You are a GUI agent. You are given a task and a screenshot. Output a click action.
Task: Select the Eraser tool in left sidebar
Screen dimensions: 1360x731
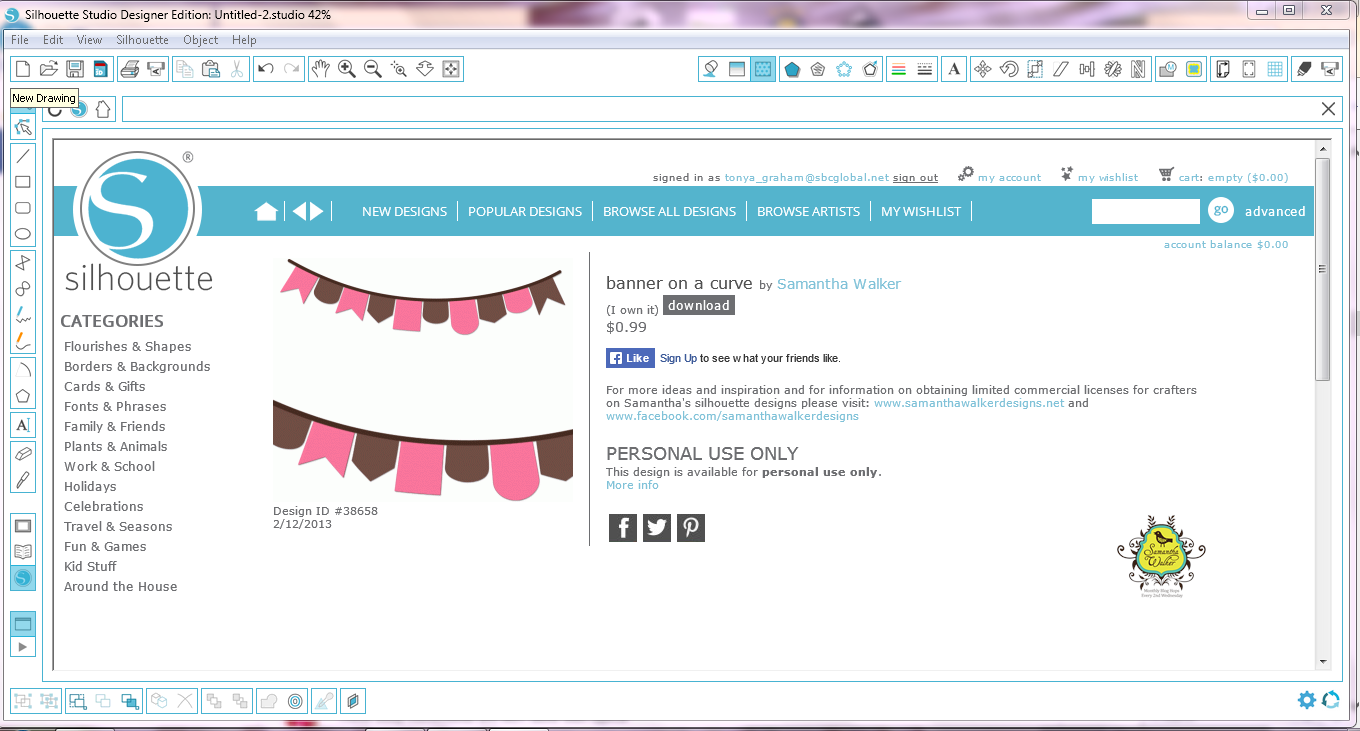coord(23,453)
